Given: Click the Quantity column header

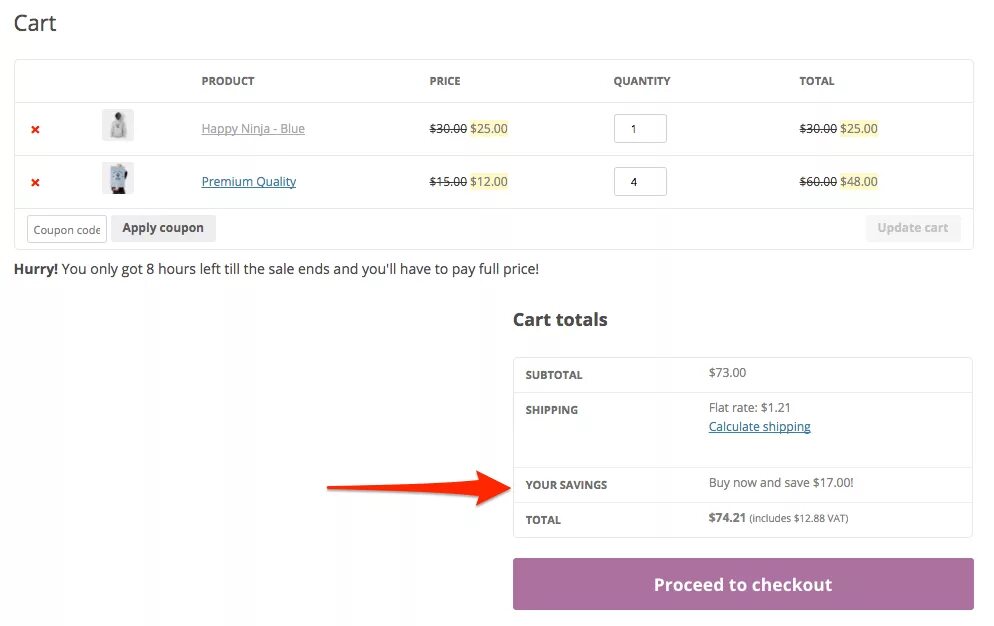Looking at the screenshot, I should coord(642,81).
